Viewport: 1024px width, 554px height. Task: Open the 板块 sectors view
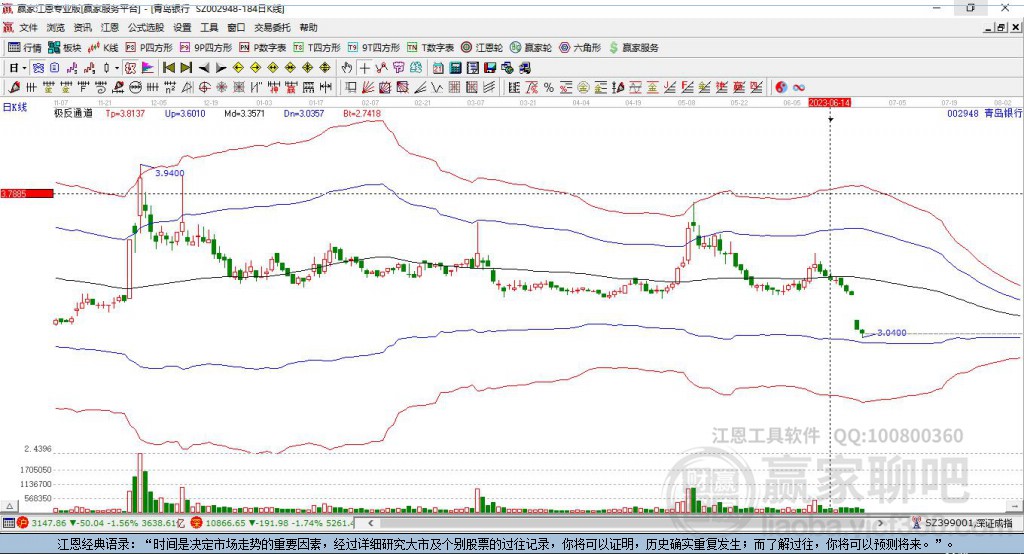pos(65,48)
